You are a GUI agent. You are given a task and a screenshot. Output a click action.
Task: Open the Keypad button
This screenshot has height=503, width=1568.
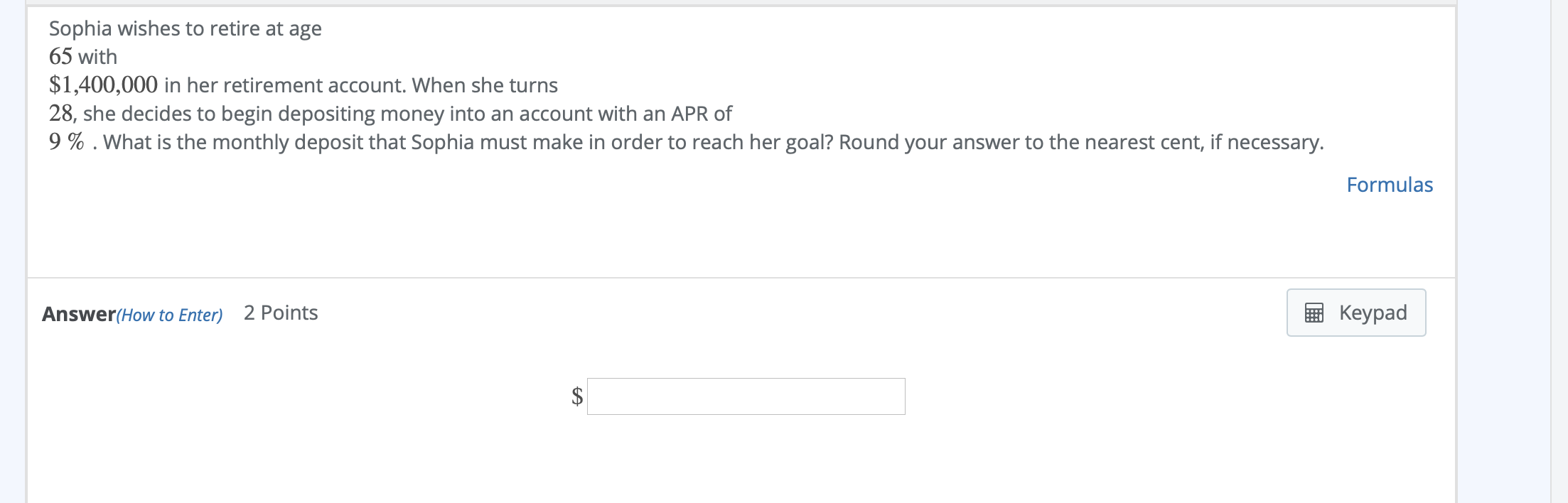(1355, 313)
